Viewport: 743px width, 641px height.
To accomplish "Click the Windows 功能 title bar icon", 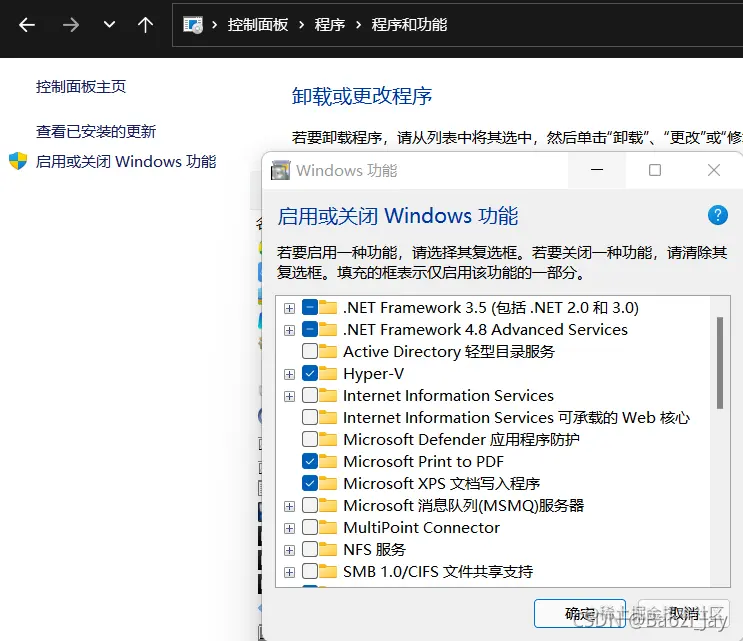I will point(280,170).
